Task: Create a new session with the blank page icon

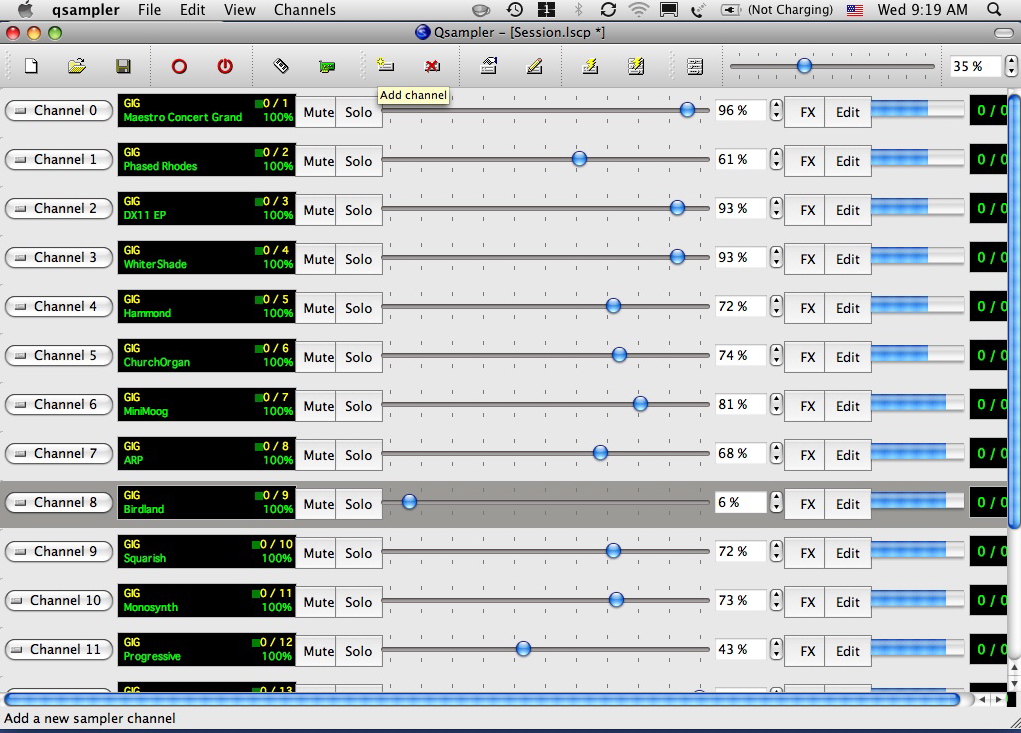Action: (31, 66)
